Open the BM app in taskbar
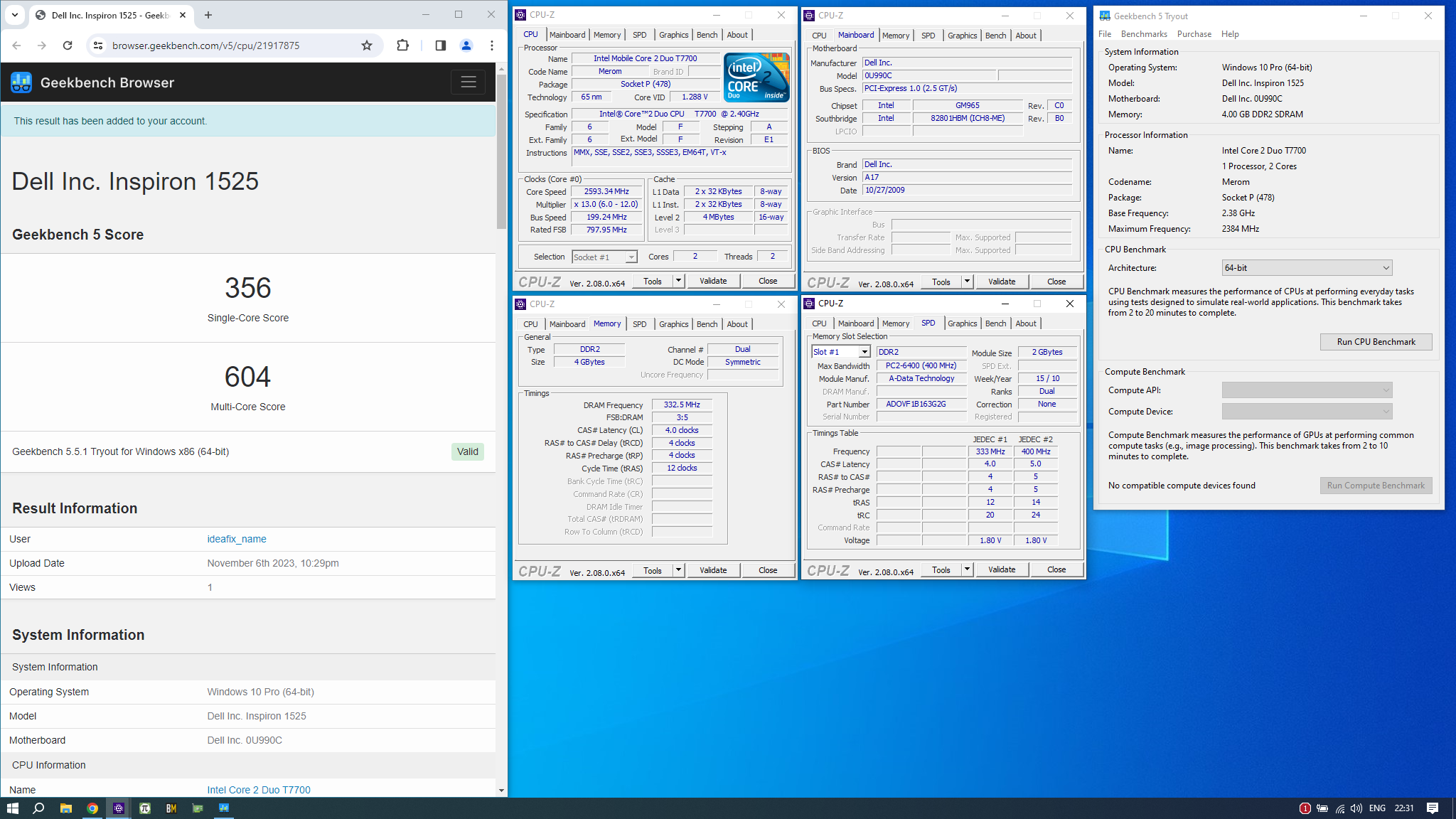Viewport: 1456px width, 819px height. tap(171, 808)
